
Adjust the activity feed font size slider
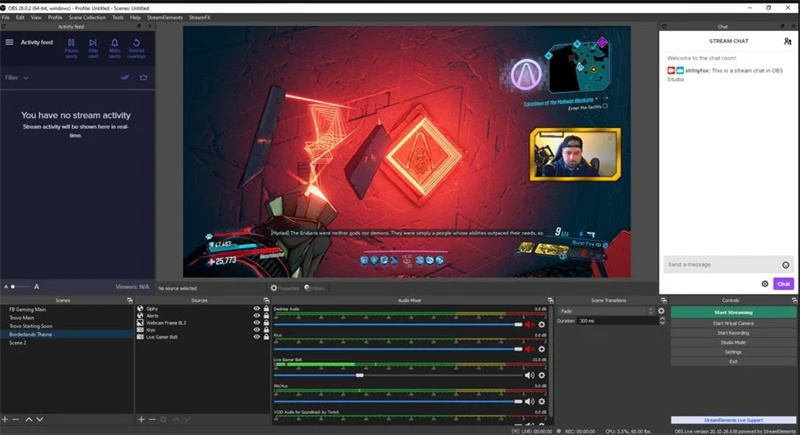(19, 287)
